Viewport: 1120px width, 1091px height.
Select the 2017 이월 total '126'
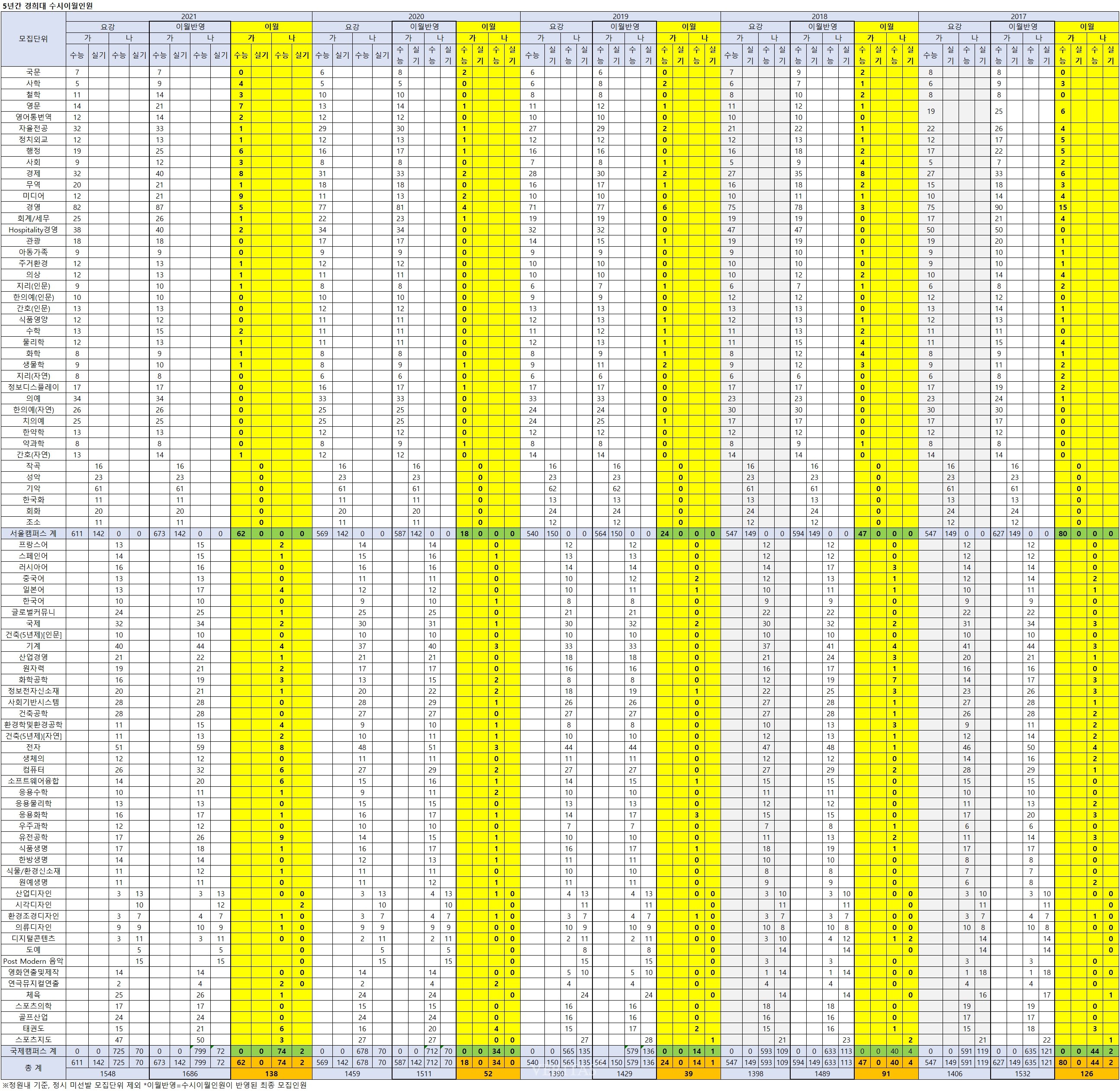[1087, 1074]
